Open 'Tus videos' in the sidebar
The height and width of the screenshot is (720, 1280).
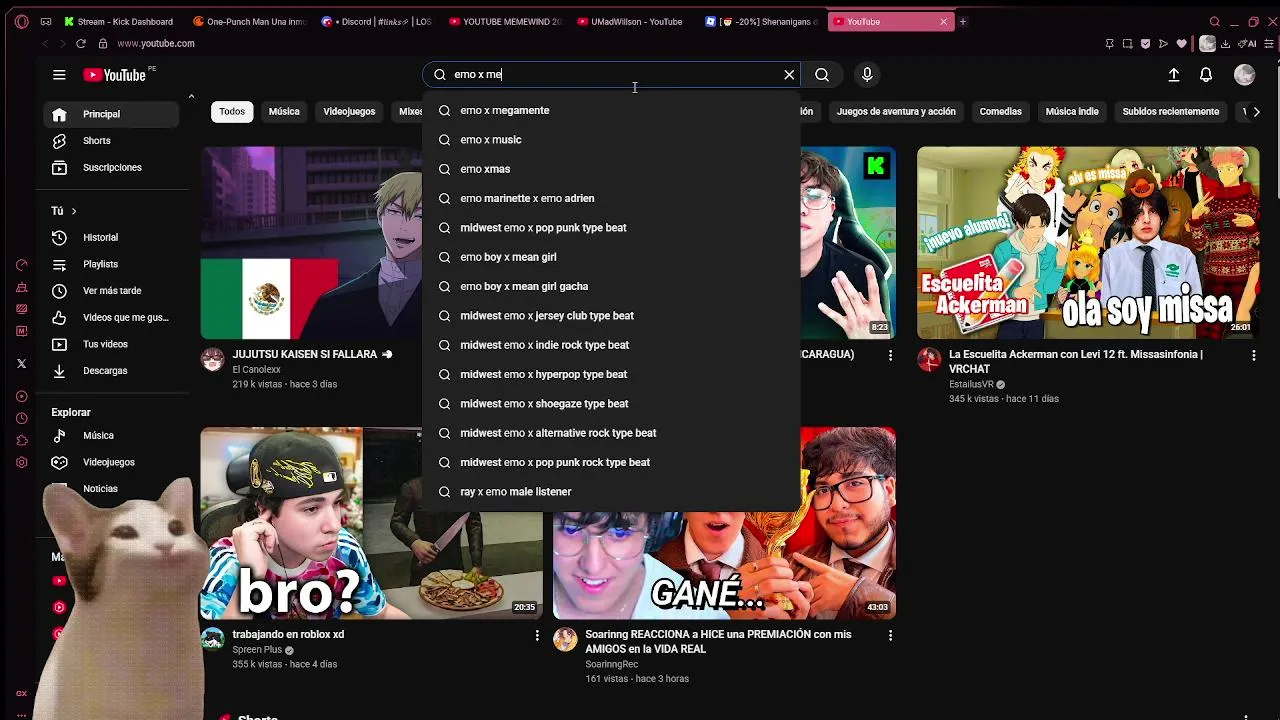point(111,344)
